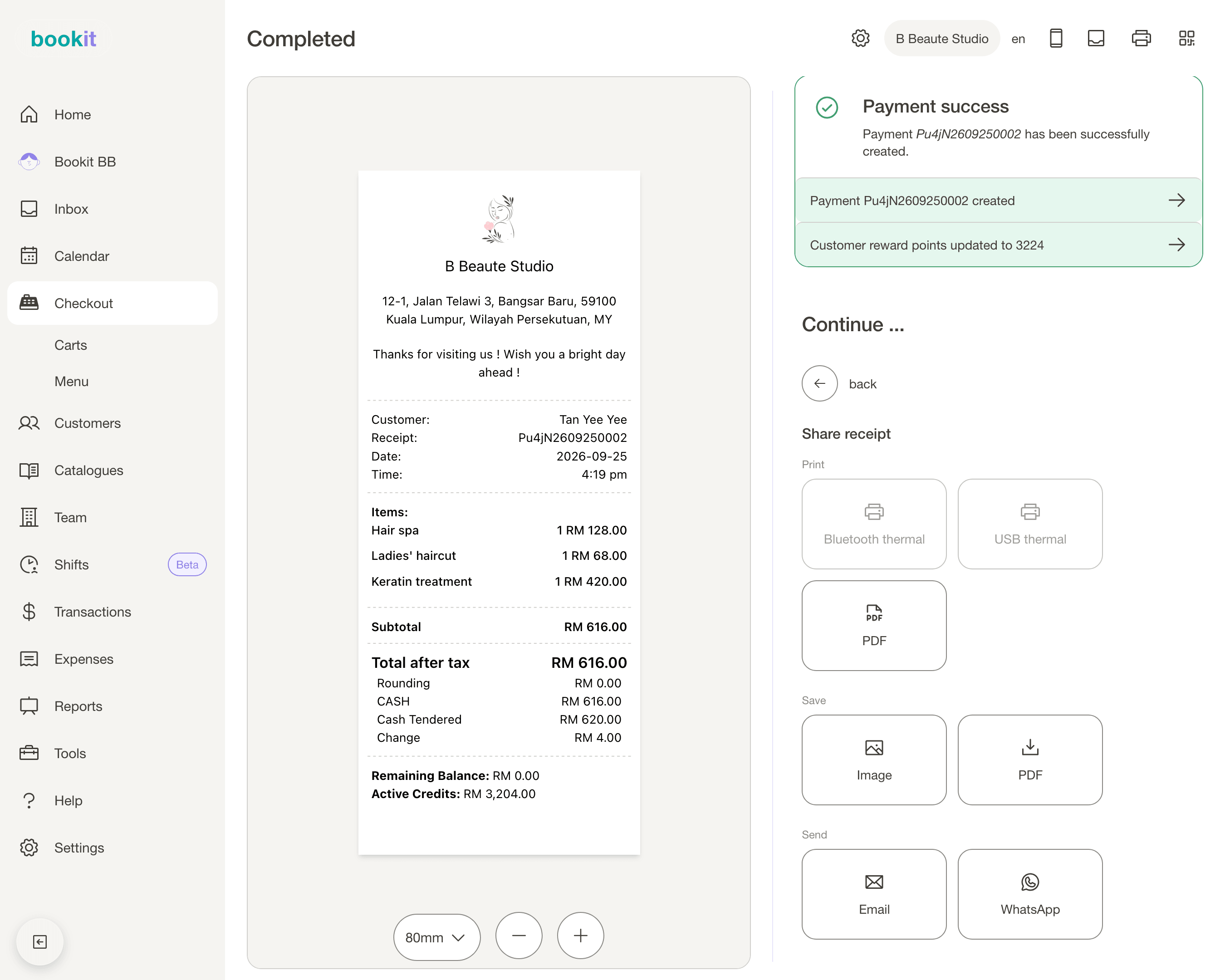Change language via en selector

1018,39
